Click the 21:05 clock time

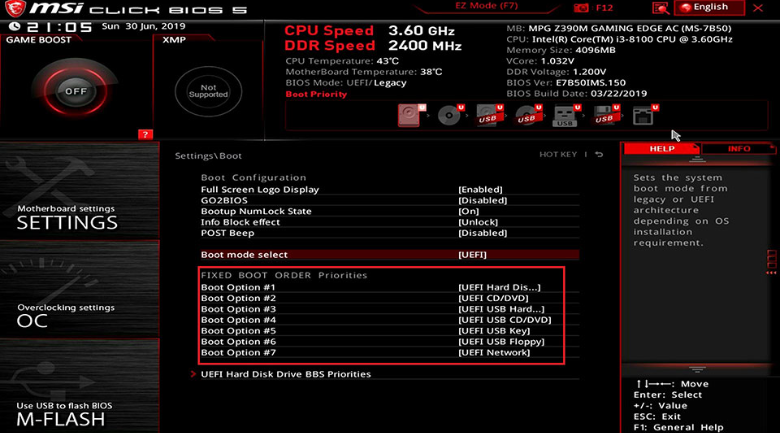59,27
